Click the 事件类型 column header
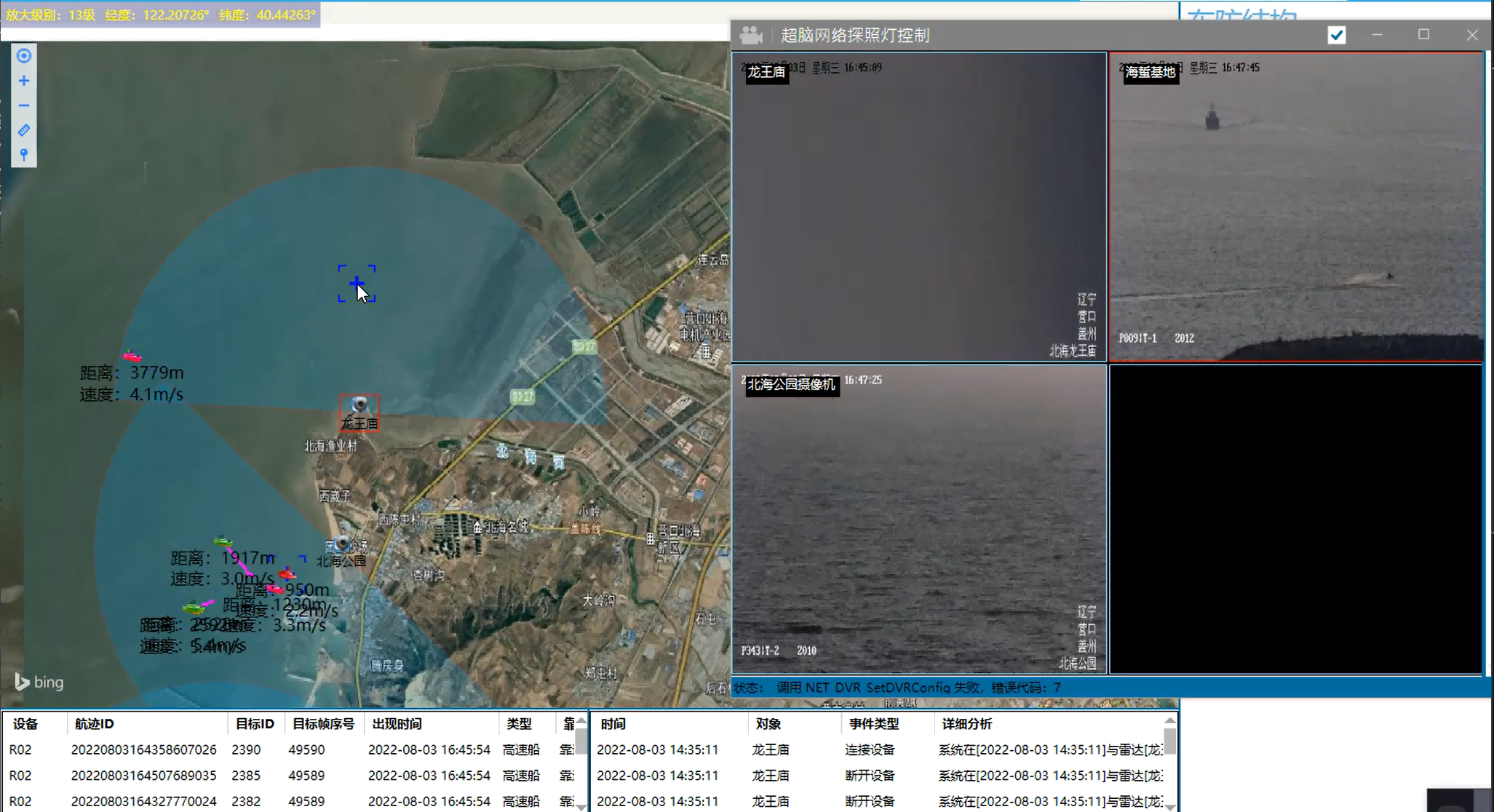 (x=873, y=724)
